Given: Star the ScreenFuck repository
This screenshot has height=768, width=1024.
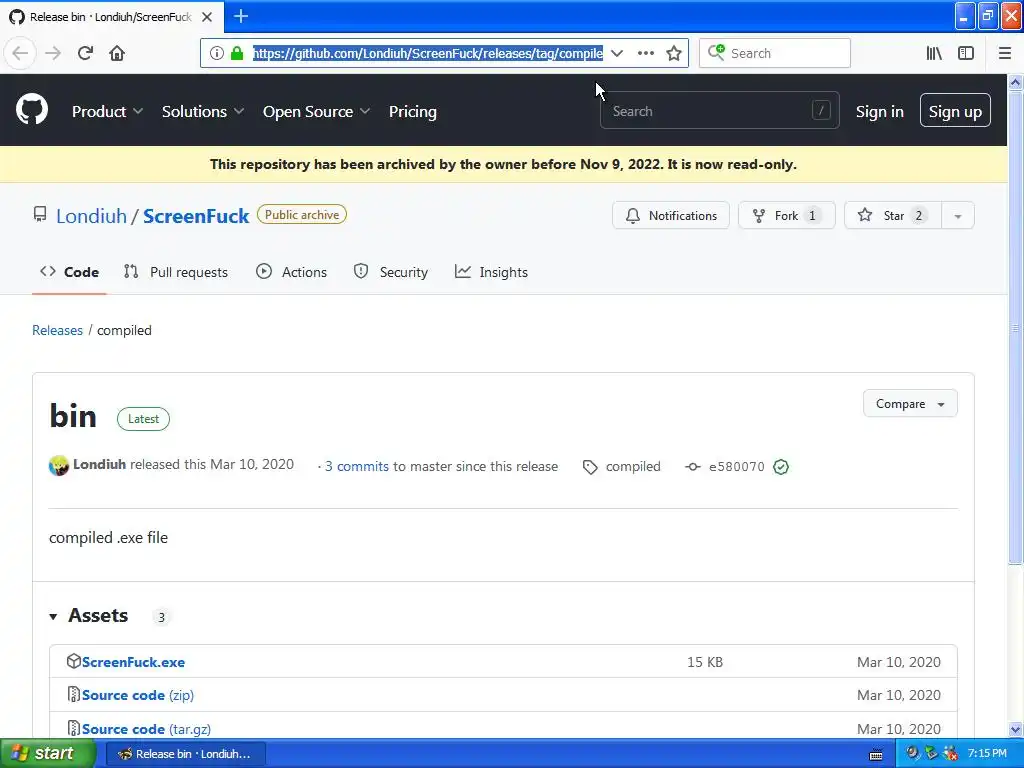Looking at the screenshot, I should click(893, 216).
